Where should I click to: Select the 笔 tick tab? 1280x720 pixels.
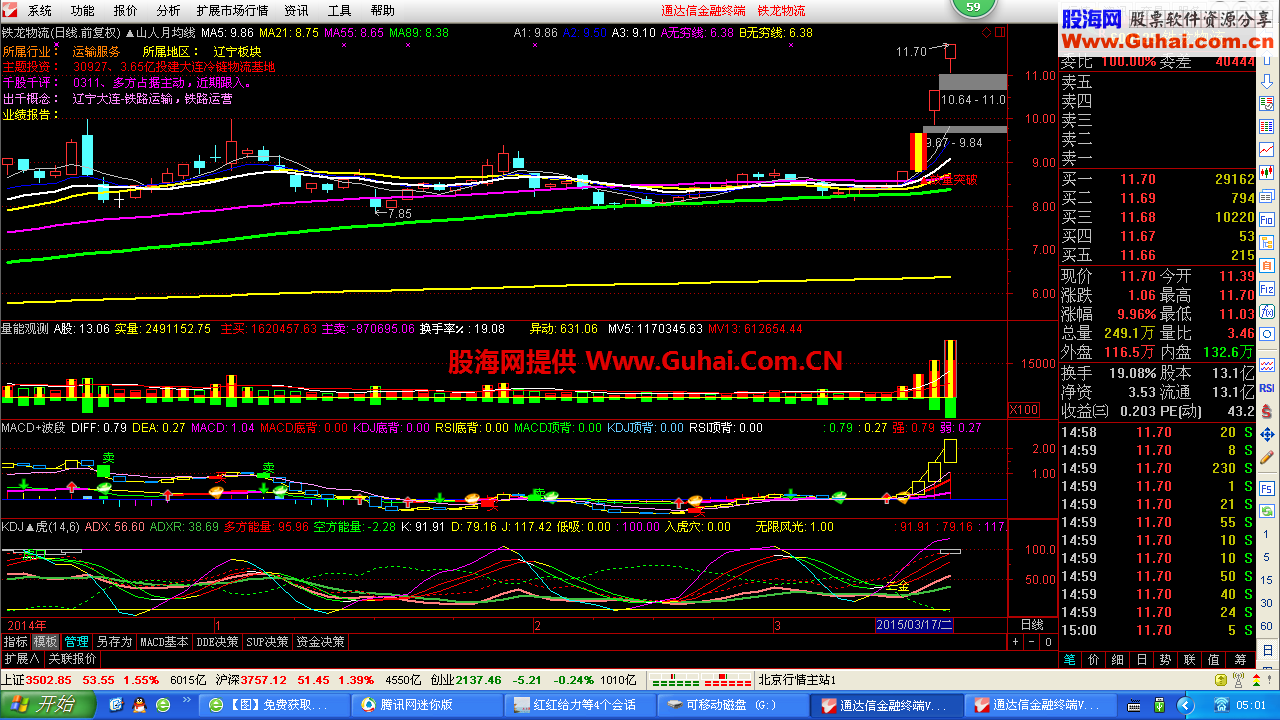(x=1070, y=660)
